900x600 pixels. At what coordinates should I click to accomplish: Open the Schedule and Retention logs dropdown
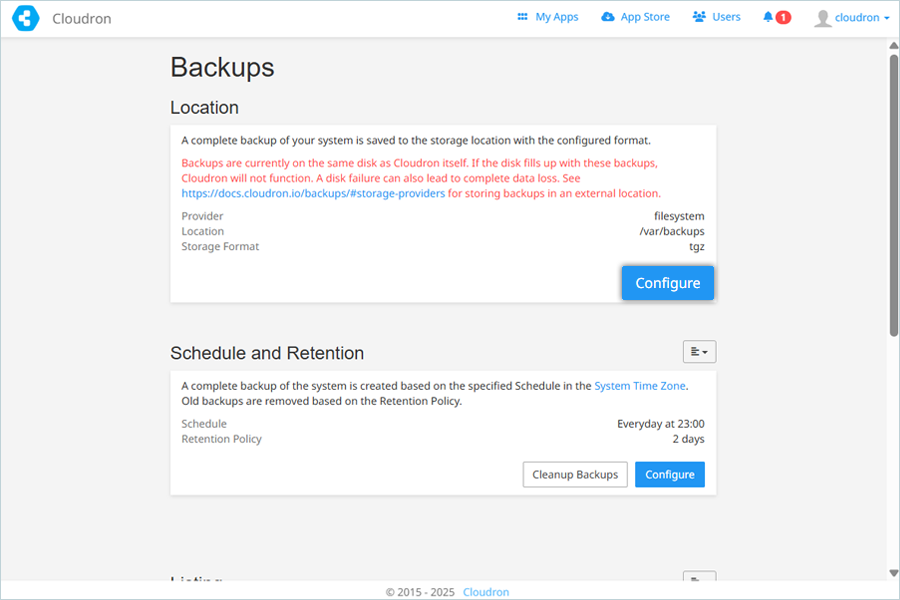click(699, 352)
